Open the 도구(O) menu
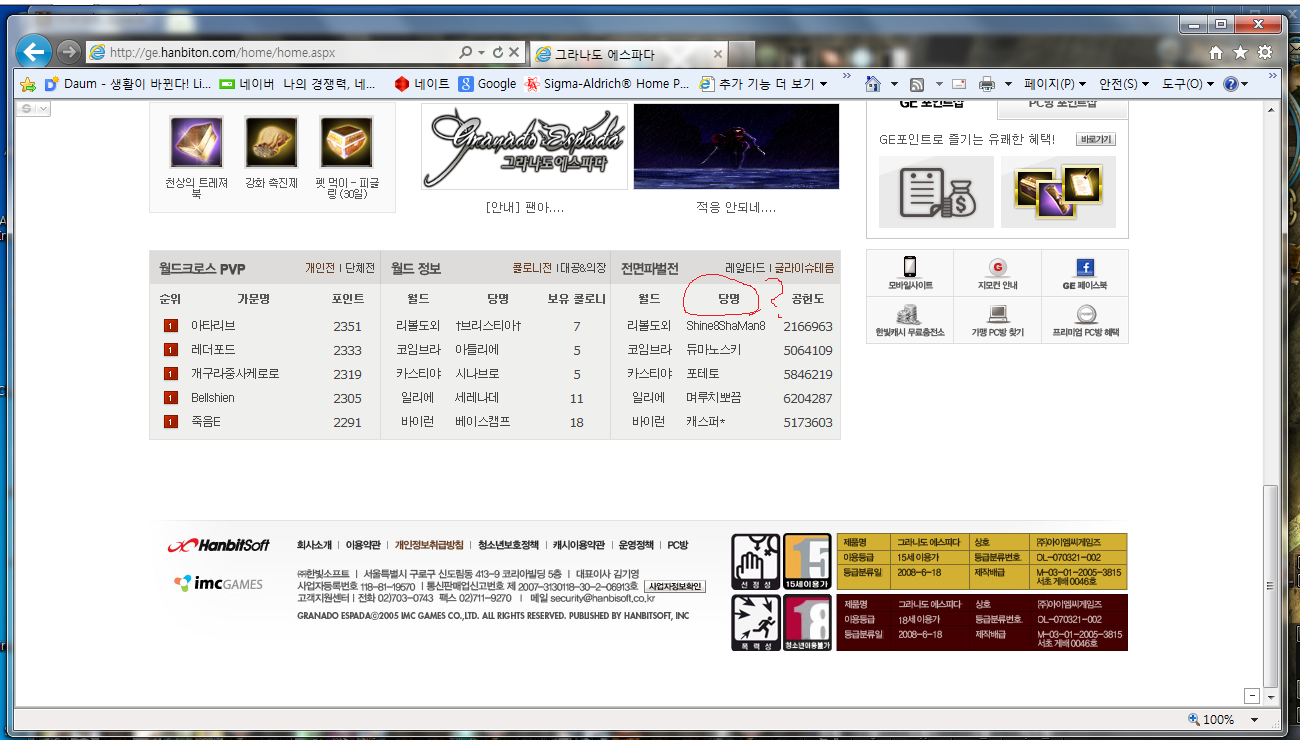The image size is (1308, 740). pos(1188,84)
